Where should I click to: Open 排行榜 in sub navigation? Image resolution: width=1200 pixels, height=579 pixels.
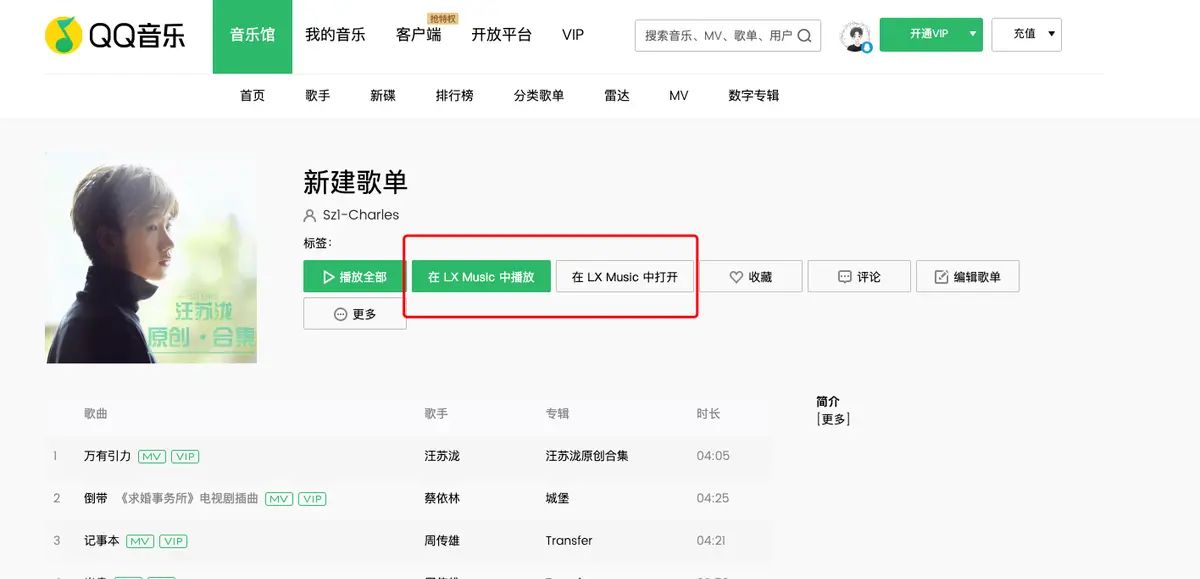click(x=454, y=96)
